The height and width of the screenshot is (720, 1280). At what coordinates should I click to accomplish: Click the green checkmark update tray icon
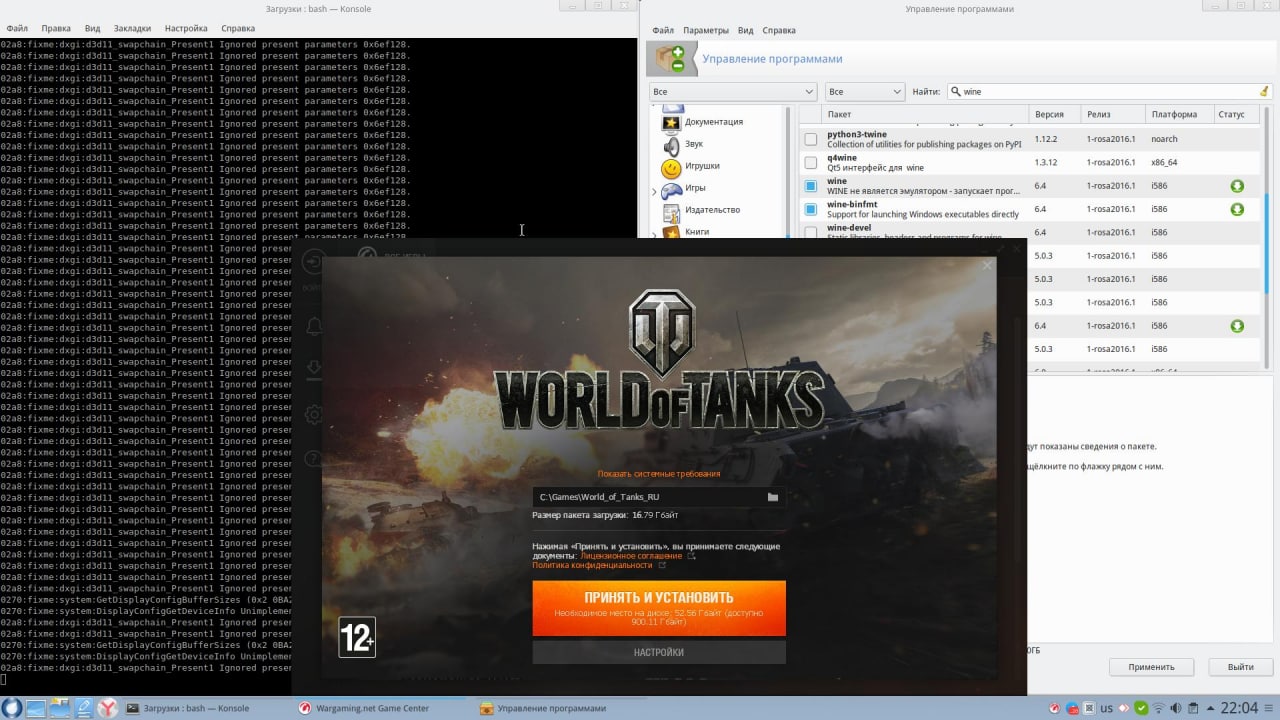[x=1141, y=708]
